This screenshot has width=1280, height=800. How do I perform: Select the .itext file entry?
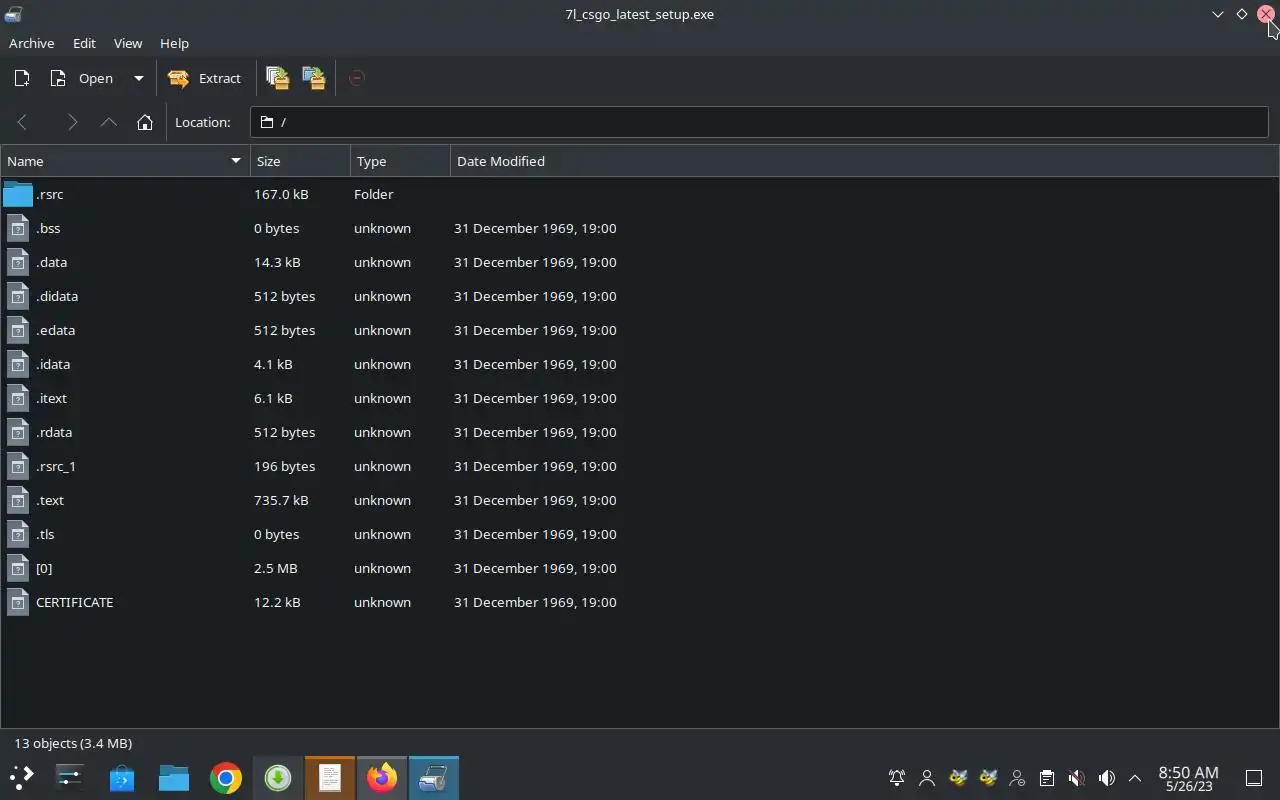pos(51,398)
